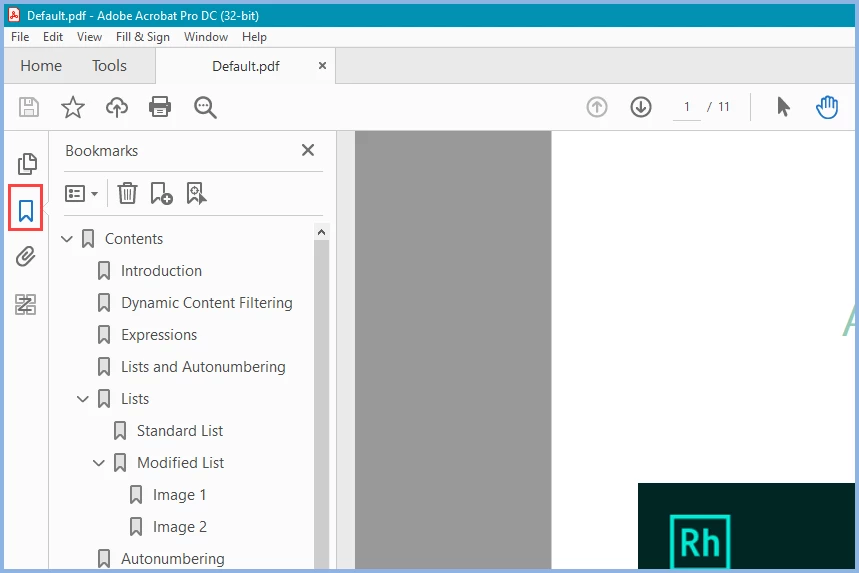Click bookmark icon beside Autonumbering
This screenshot has height=573, width=859.
(104, 559)
